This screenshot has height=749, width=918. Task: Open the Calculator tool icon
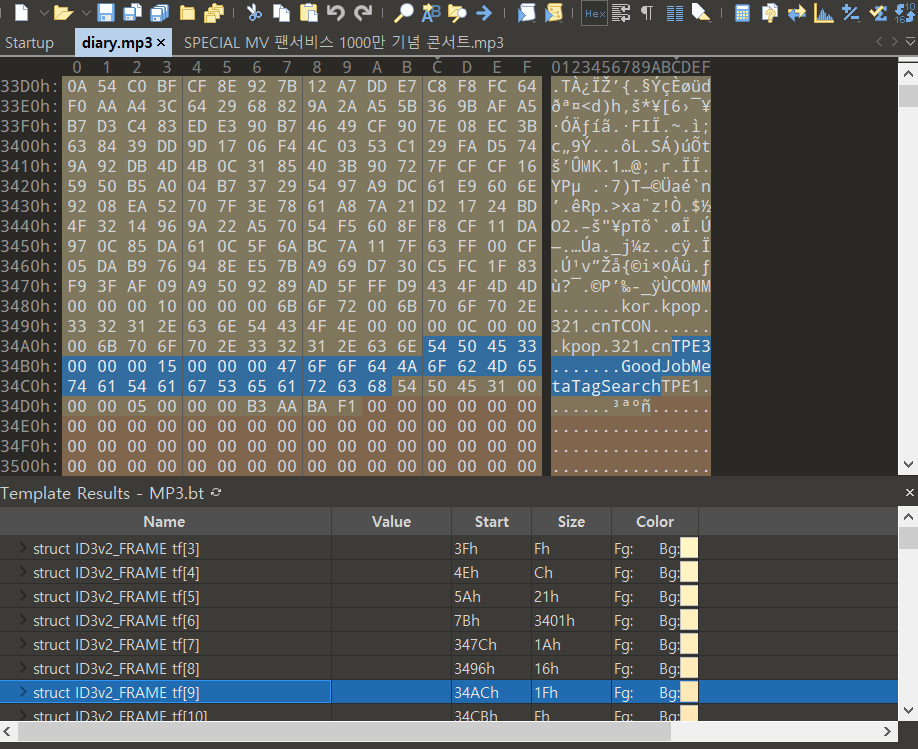click(x=742, y=12)
